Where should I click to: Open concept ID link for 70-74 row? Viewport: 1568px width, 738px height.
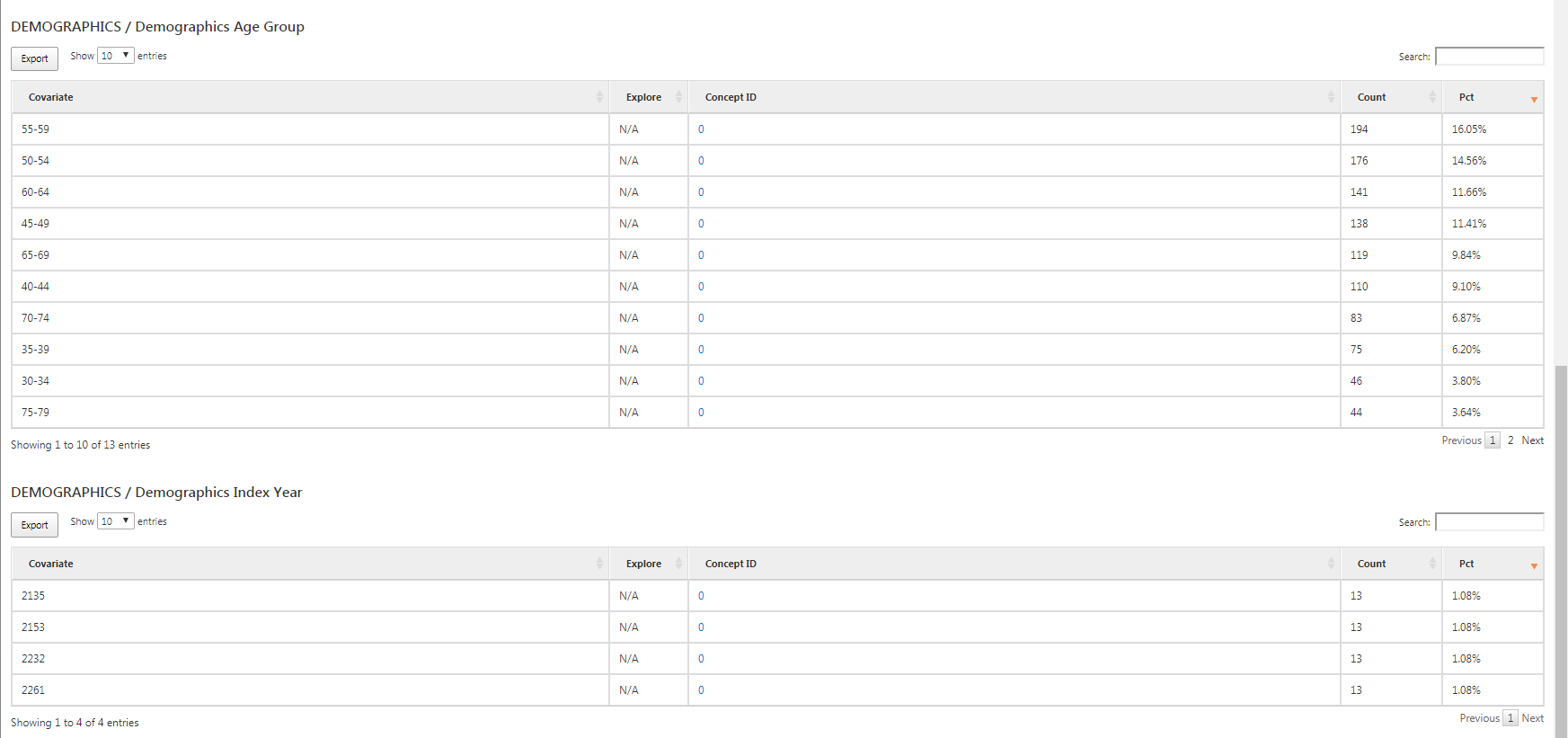coord(701,318)
